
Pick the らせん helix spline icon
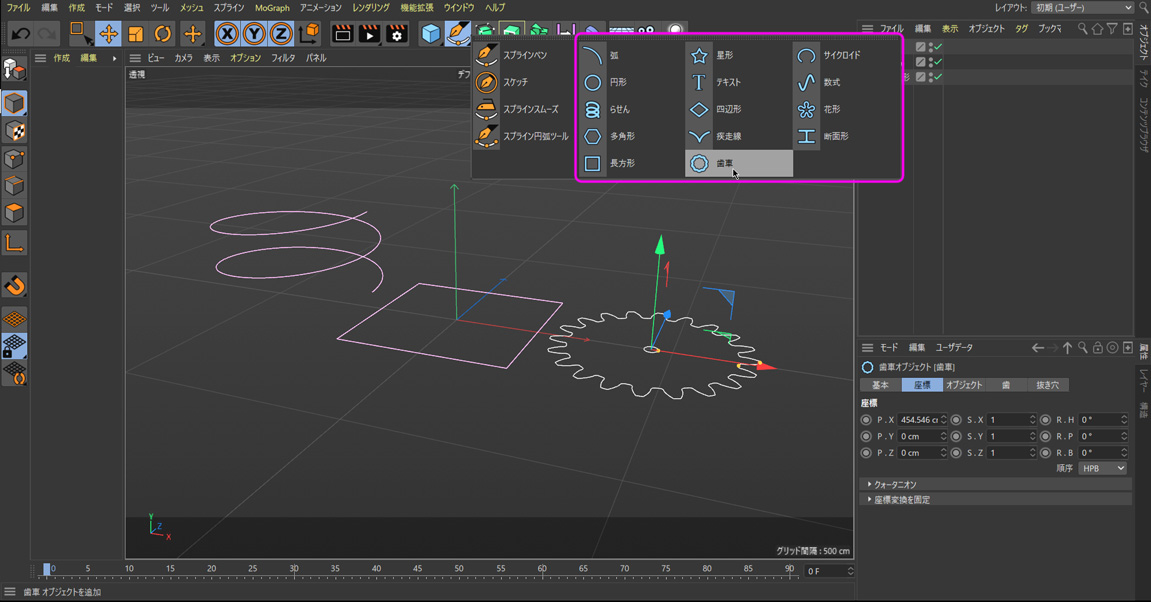pos(593,110)
